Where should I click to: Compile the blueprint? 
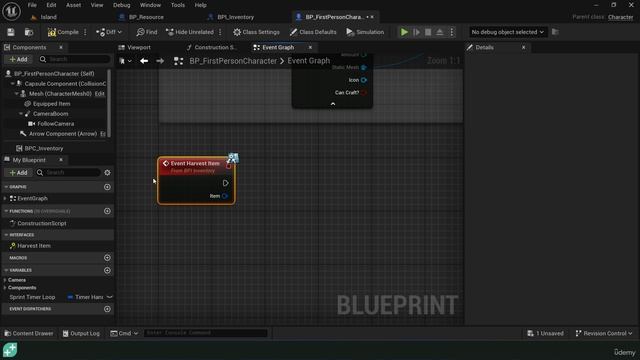coord(63,32)
